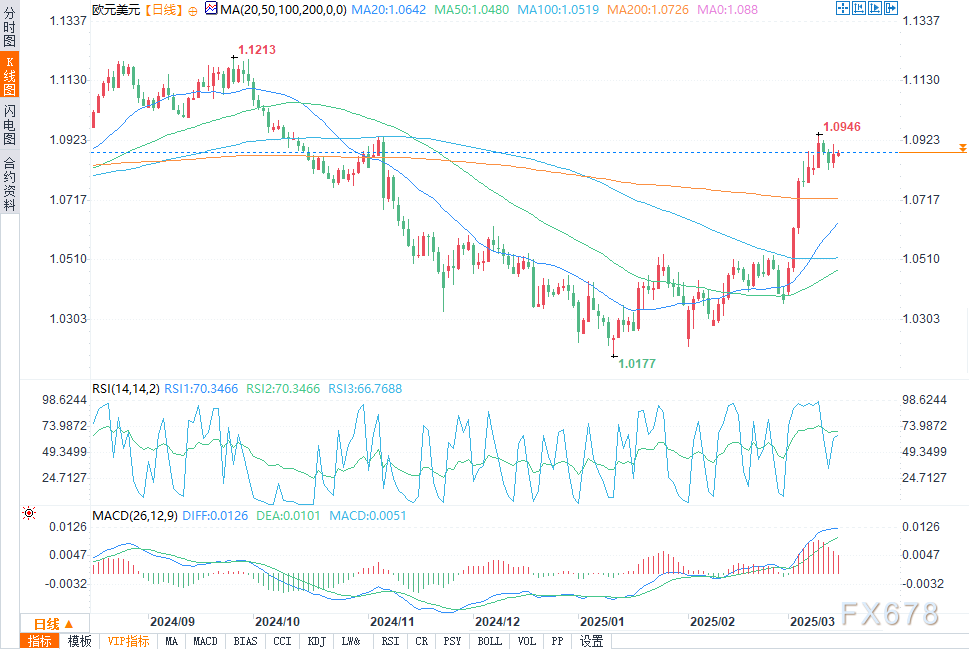Select the 指标 tab at bottom
The width and height of the screenshot is (969, 649).
coord(40,641)
